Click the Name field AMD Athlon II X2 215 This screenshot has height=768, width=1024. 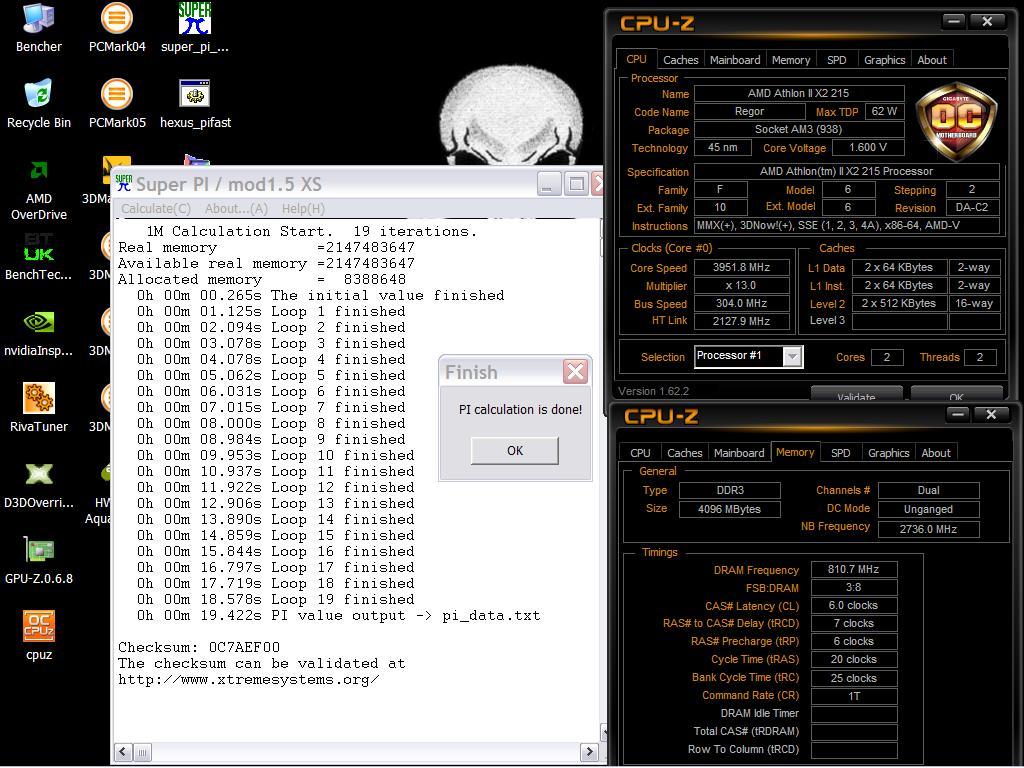pos(799,93)
